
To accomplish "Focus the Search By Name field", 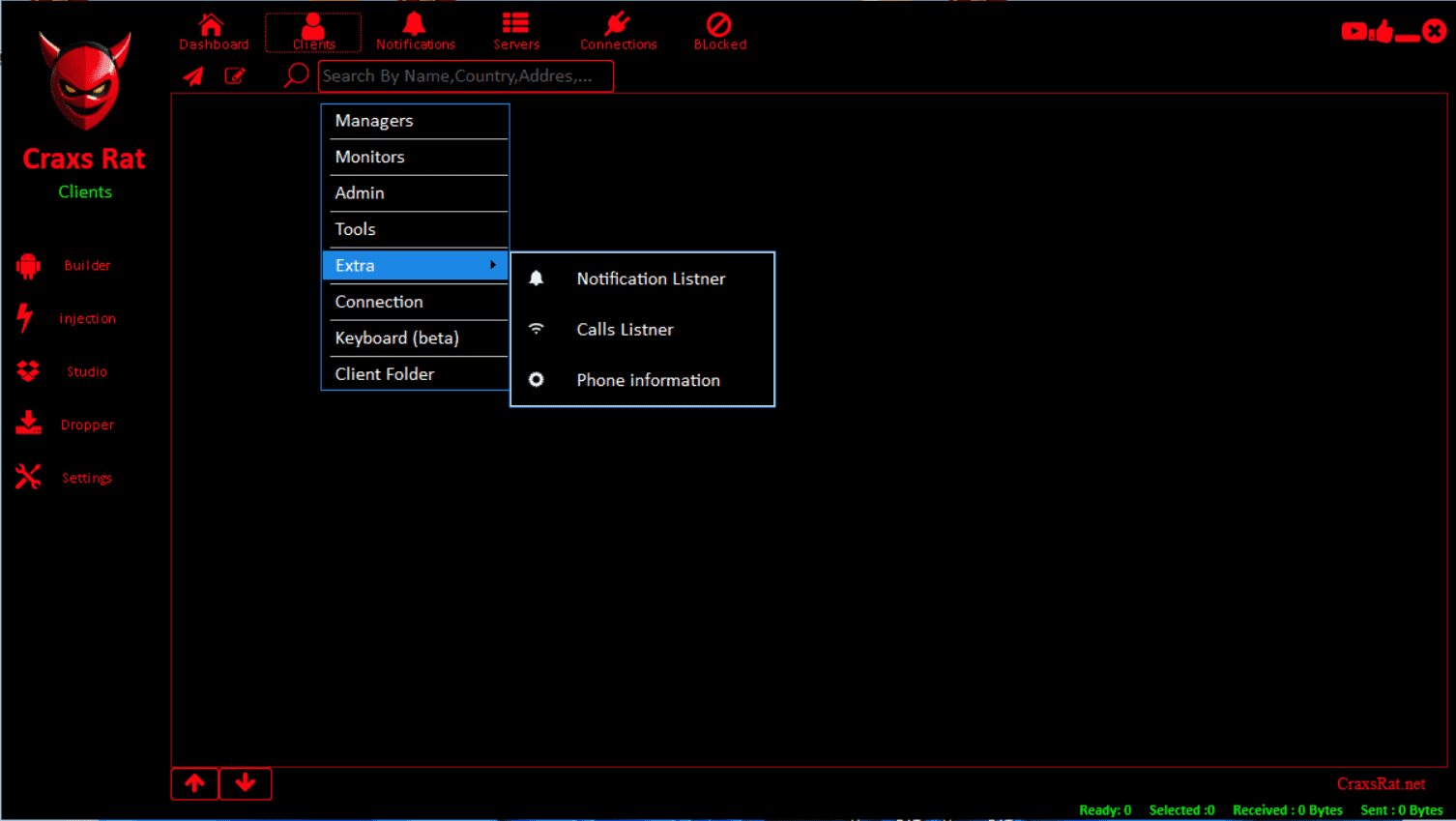I will coord(466,76).
